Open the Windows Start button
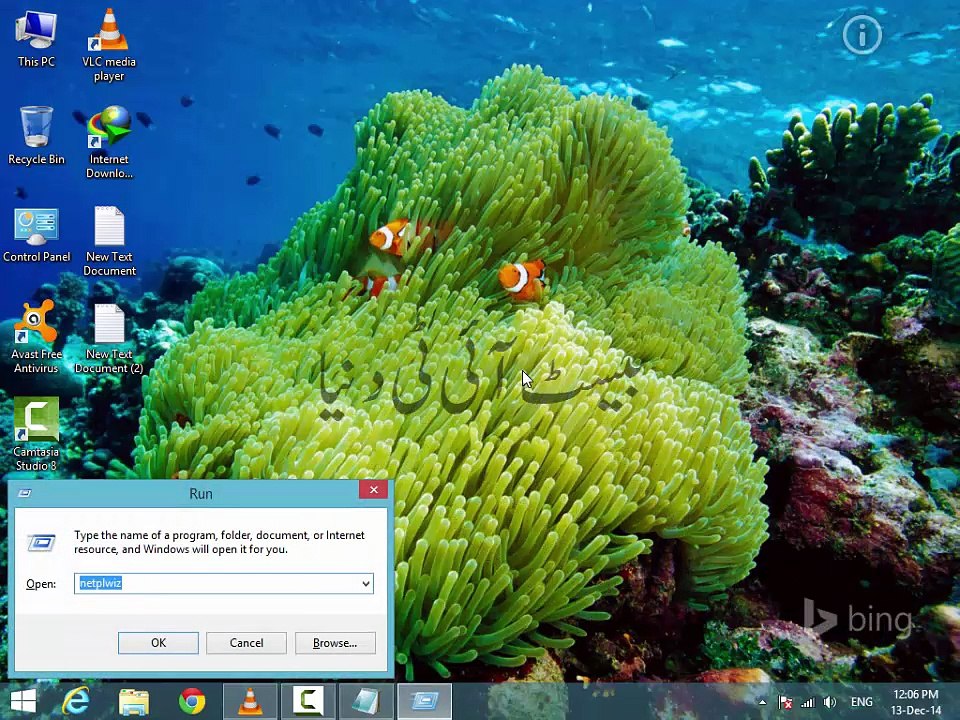The image size is (960, 720). pos(23,701)
